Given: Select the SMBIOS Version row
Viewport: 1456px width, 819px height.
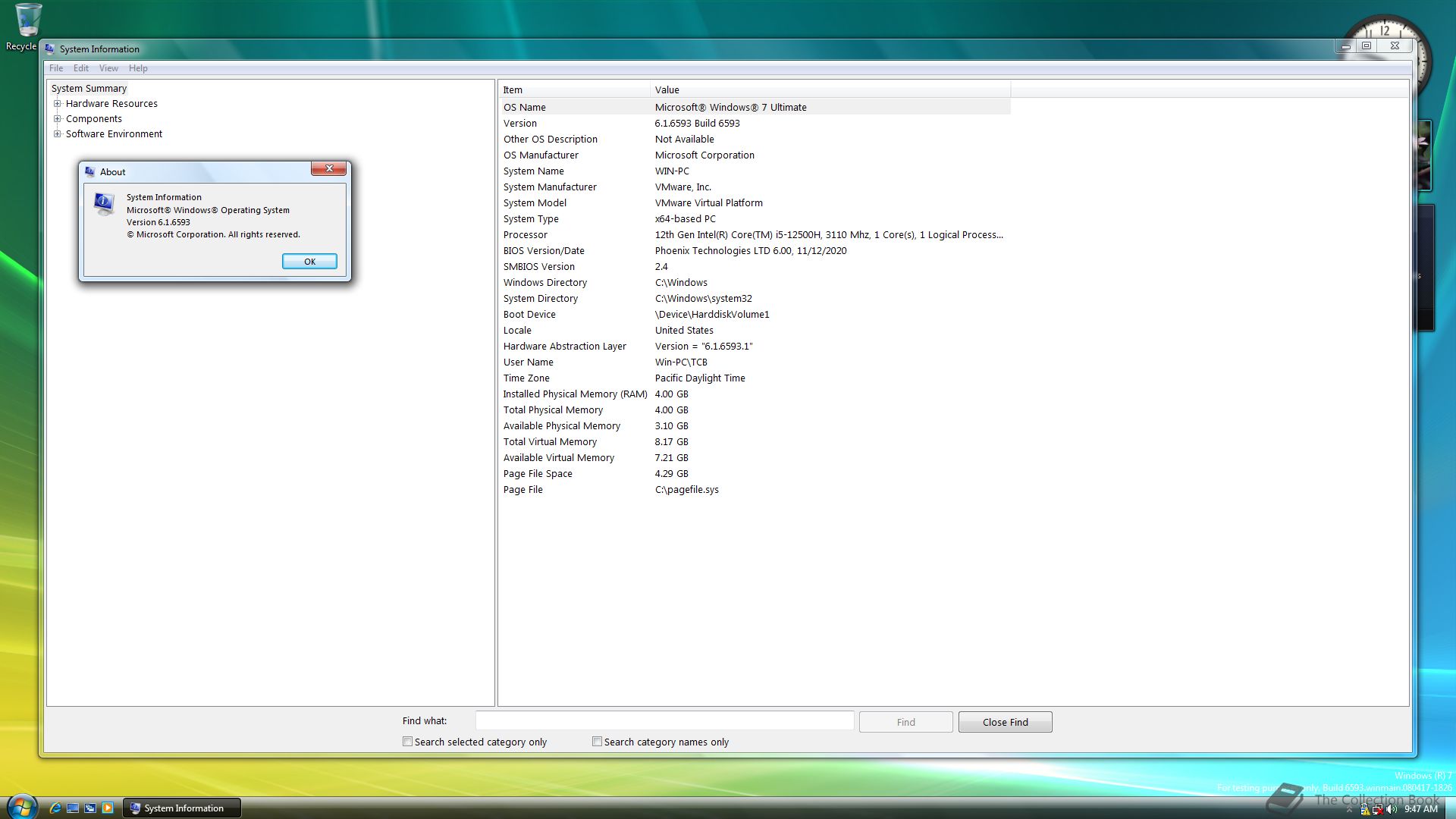Looking at the screenshot, I should (x=755, y=267).
